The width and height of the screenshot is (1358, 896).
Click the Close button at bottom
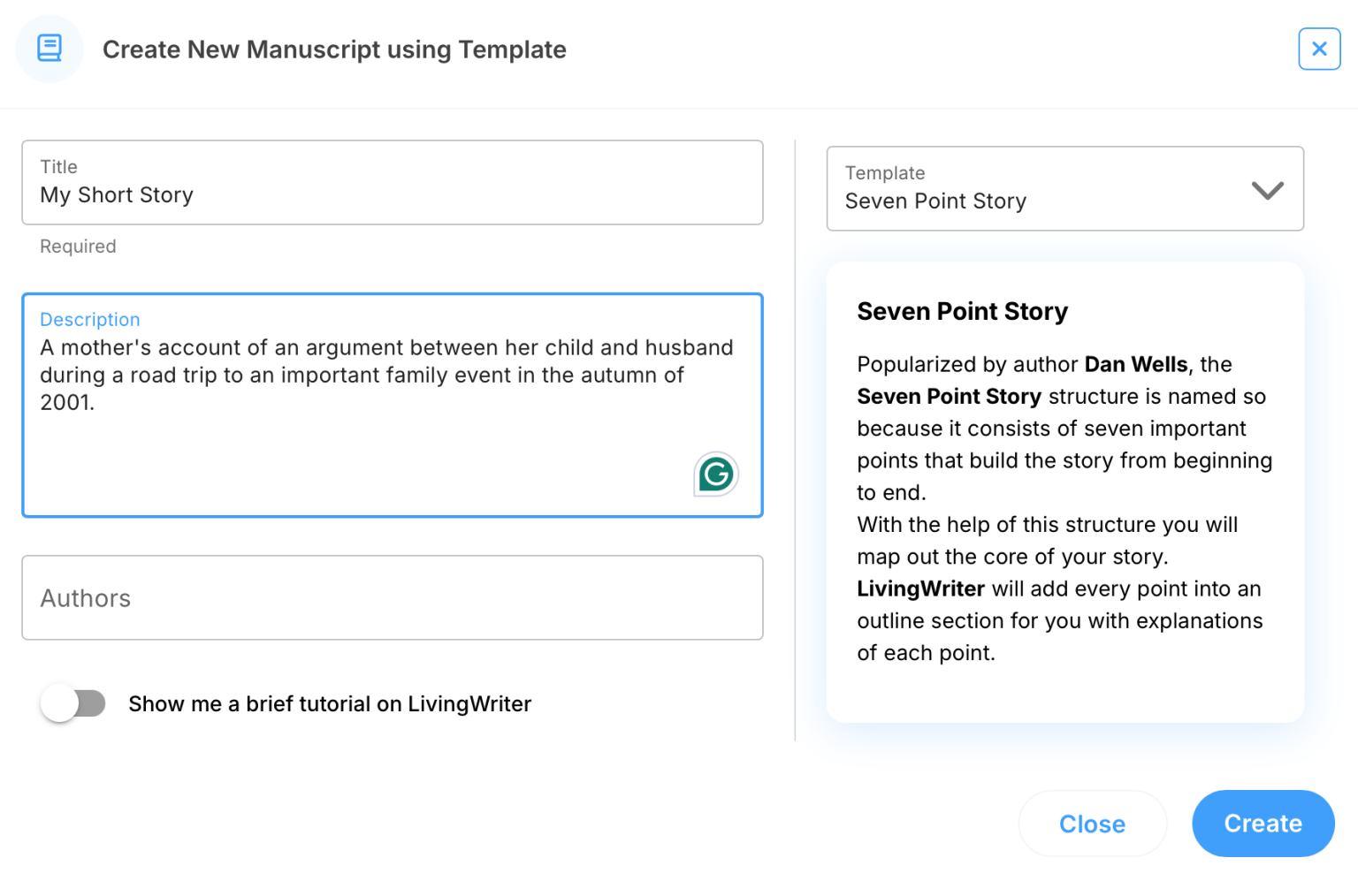pos(1092,824)
